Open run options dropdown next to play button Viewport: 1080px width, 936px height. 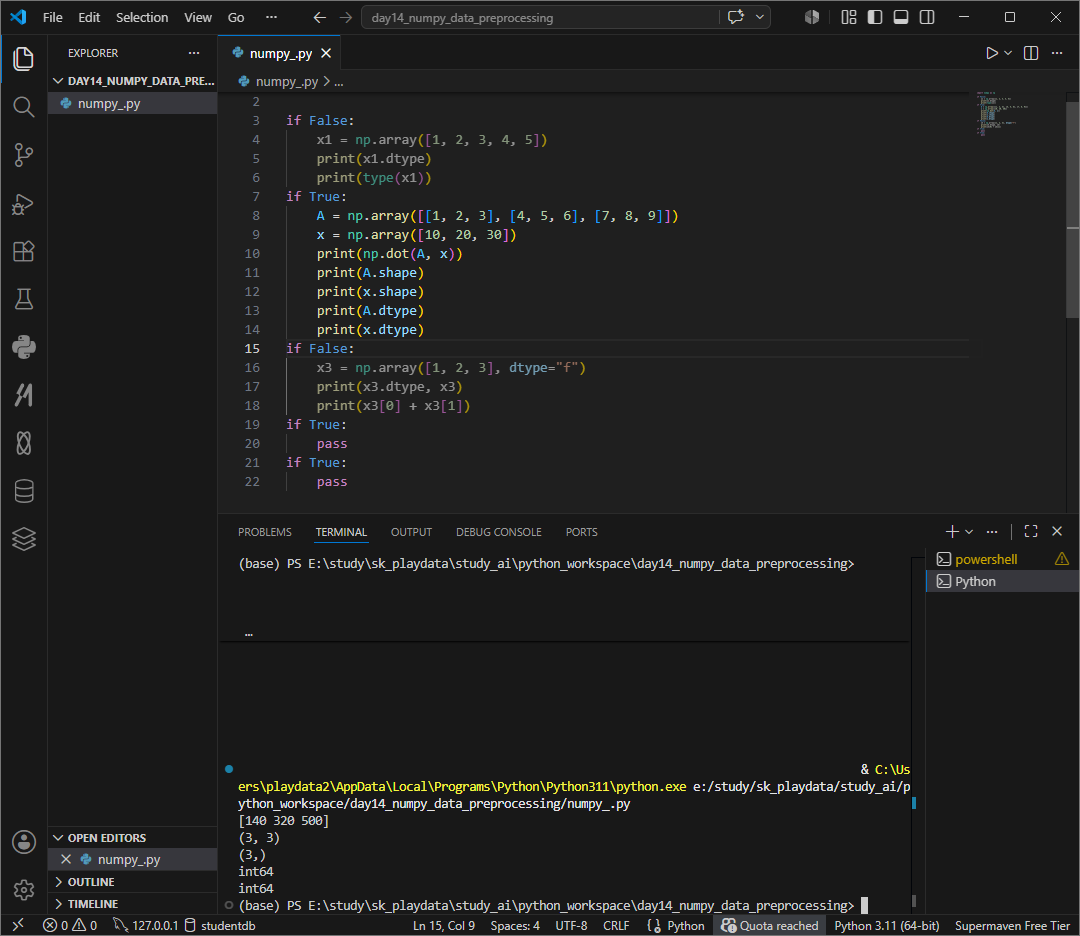(1008, 53)
